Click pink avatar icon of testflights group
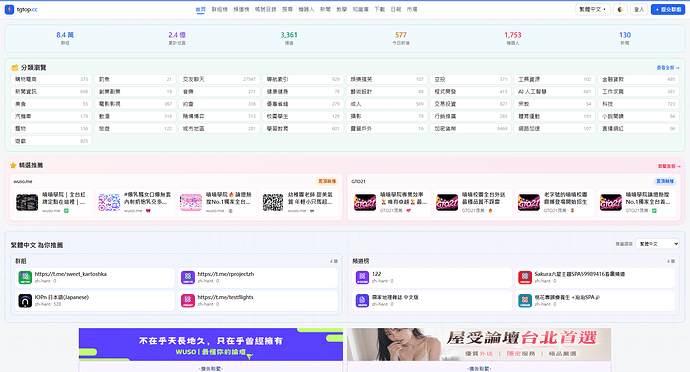Screen dimensions: 690x372 (188, 301)
